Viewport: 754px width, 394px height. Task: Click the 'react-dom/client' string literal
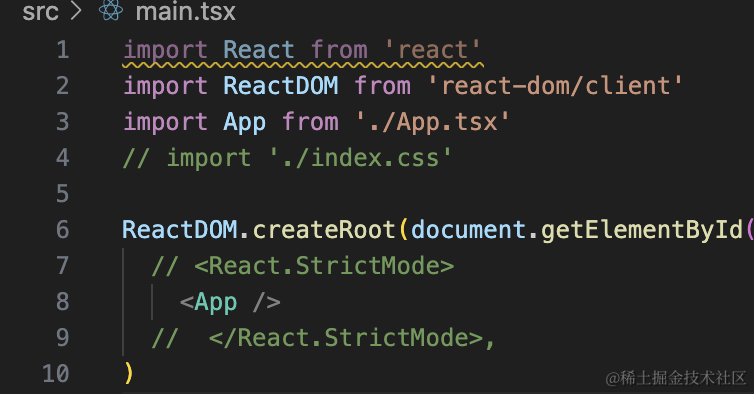tap(555, 86)
